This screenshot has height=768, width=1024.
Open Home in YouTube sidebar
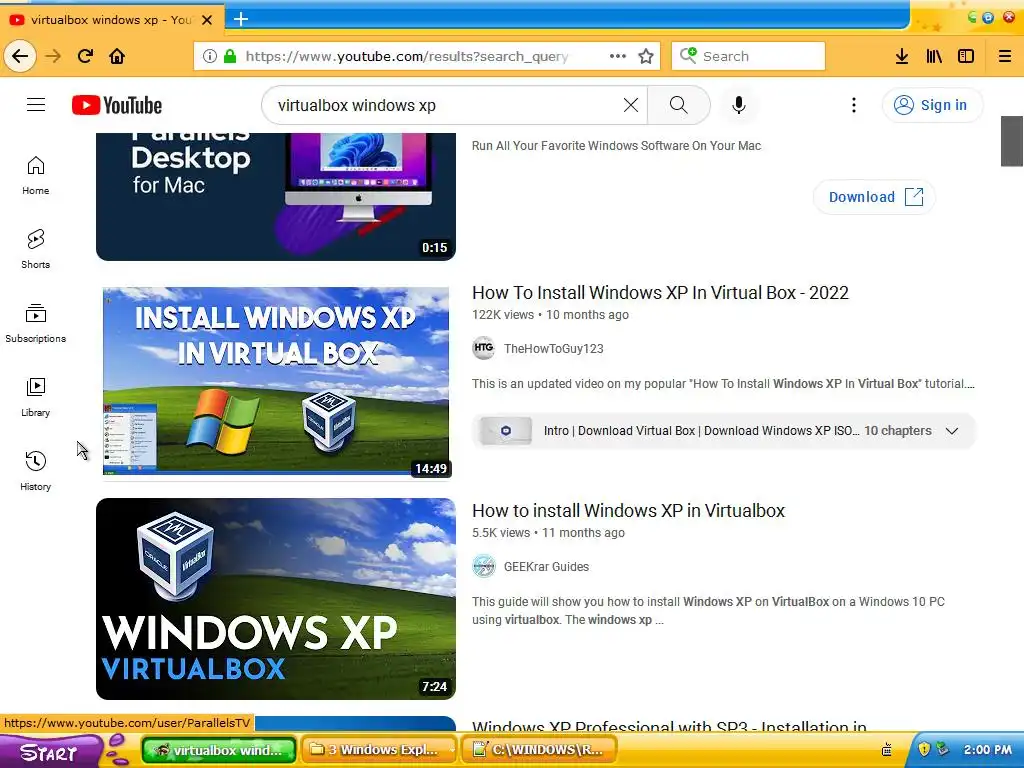pyautogui.click(x=35, y=176)
